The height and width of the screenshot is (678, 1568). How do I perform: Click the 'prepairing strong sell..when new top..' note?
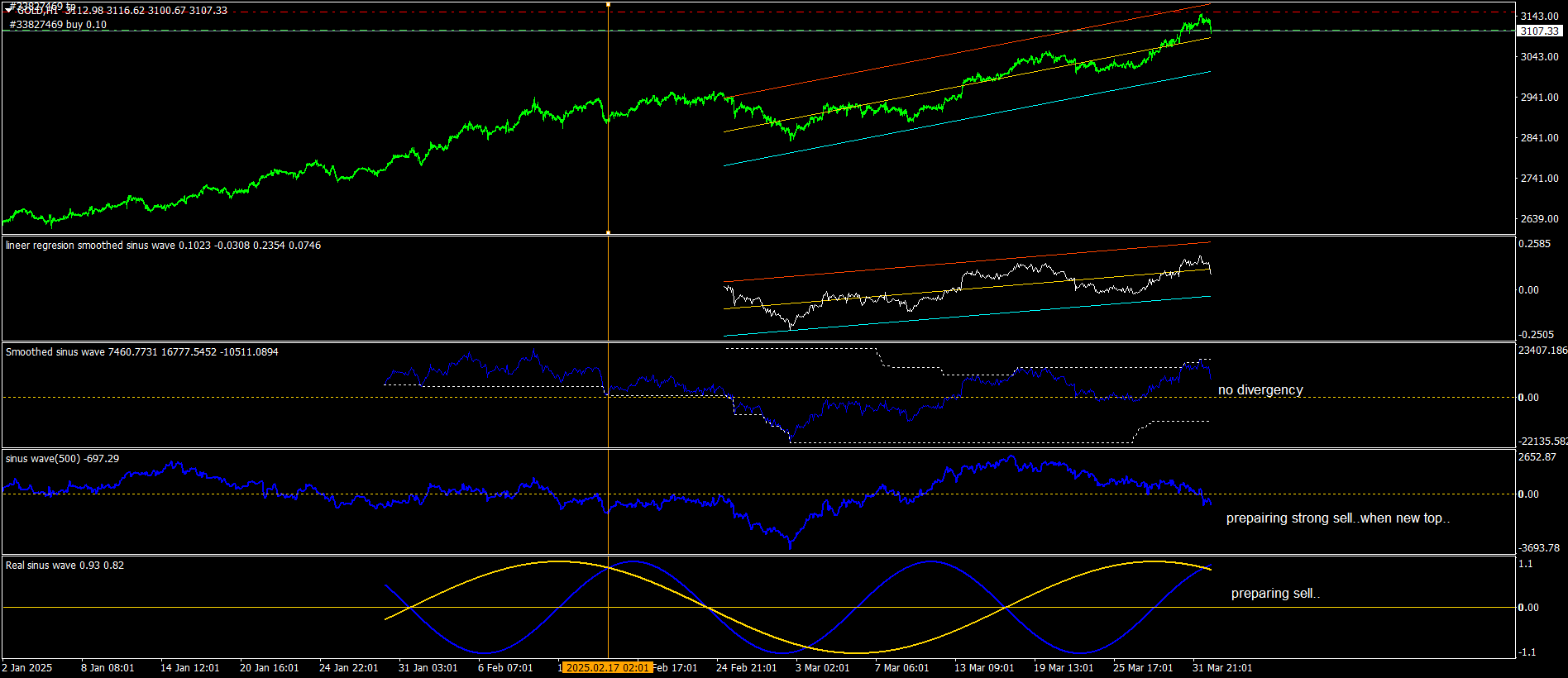pos(1338,518)
